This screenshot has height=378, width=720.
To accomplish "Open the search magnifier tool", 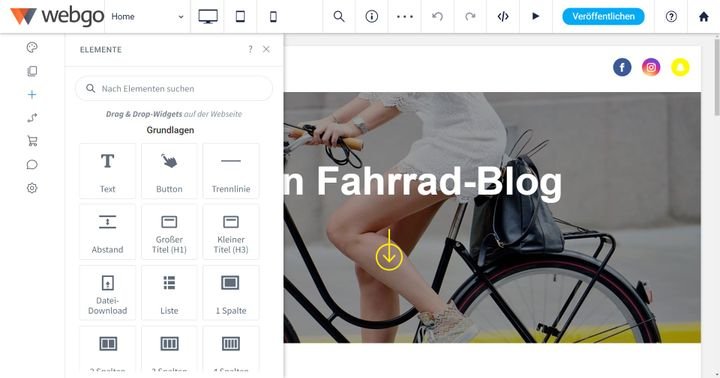I will (339, 17).
